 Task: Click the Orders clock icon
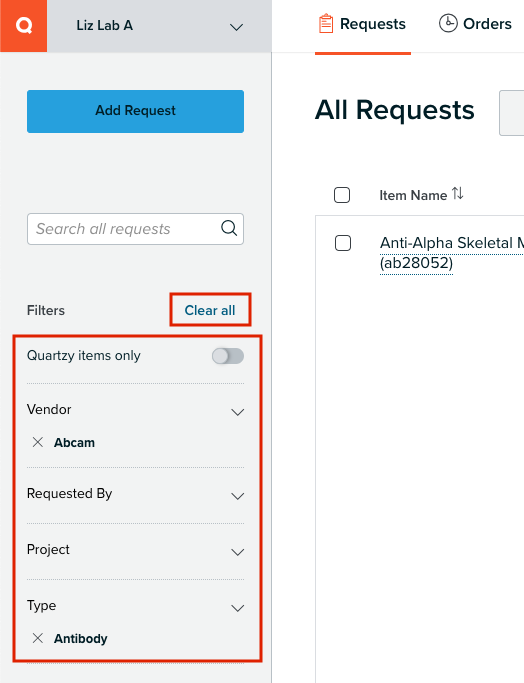[448, 24]
